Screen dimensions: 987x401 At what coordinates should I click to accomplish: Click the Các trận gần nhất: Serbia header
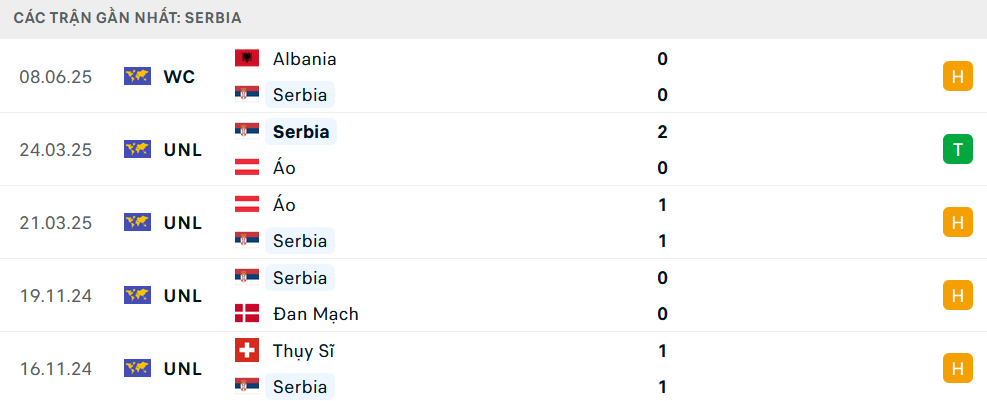point(128,18)
